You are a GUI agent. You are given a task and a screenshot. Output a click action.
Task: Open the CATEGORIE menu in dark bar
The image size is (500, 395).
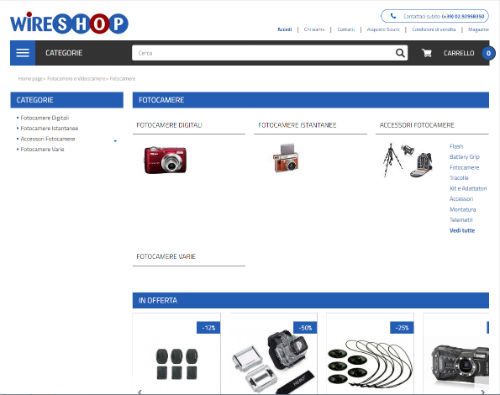point(64,53)
